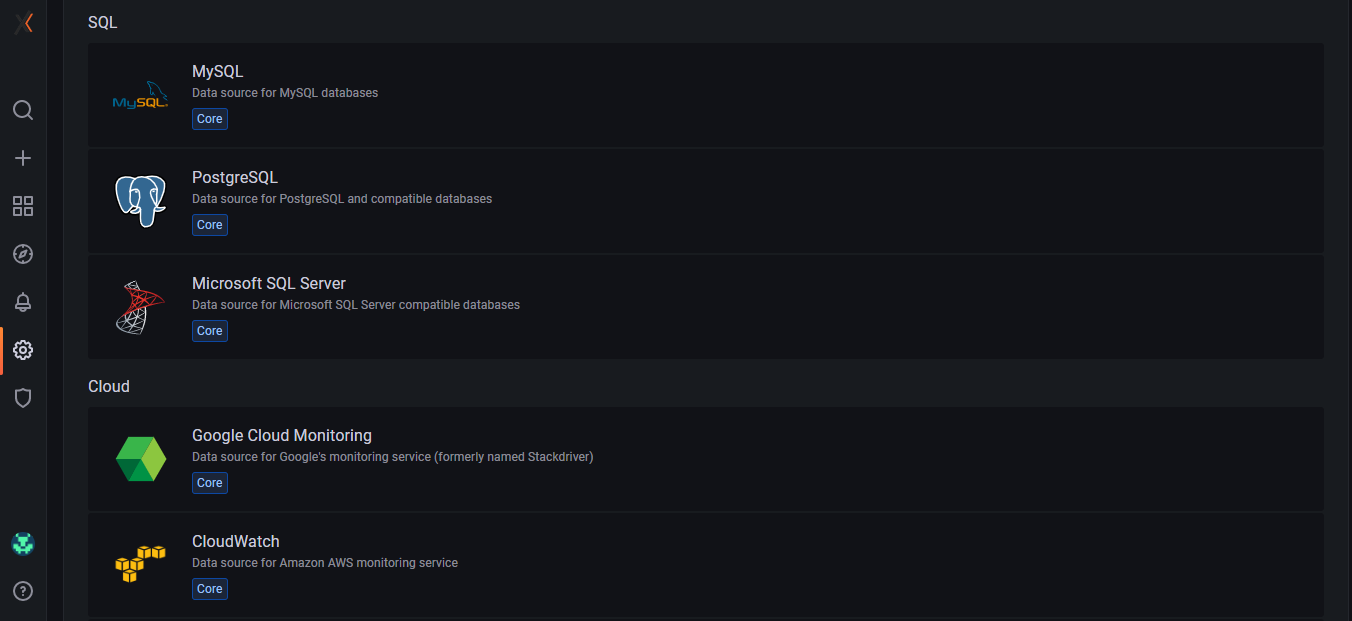The width and height of the screenshot is (1352, 621).
Task: Click Core badge under CloudWatch
Action: point(210,589)
